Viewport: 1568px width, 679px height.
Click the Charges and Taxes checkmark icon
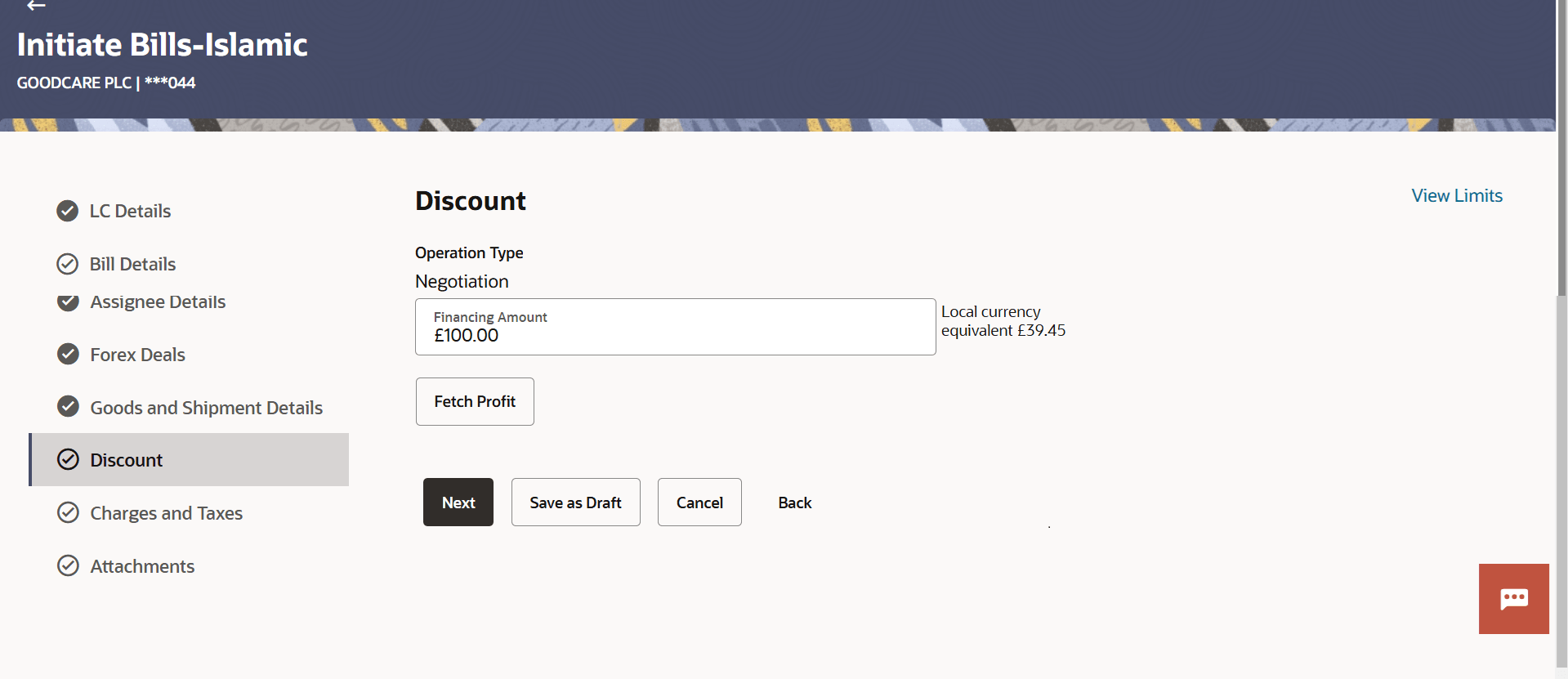click(x=69, y=512)
